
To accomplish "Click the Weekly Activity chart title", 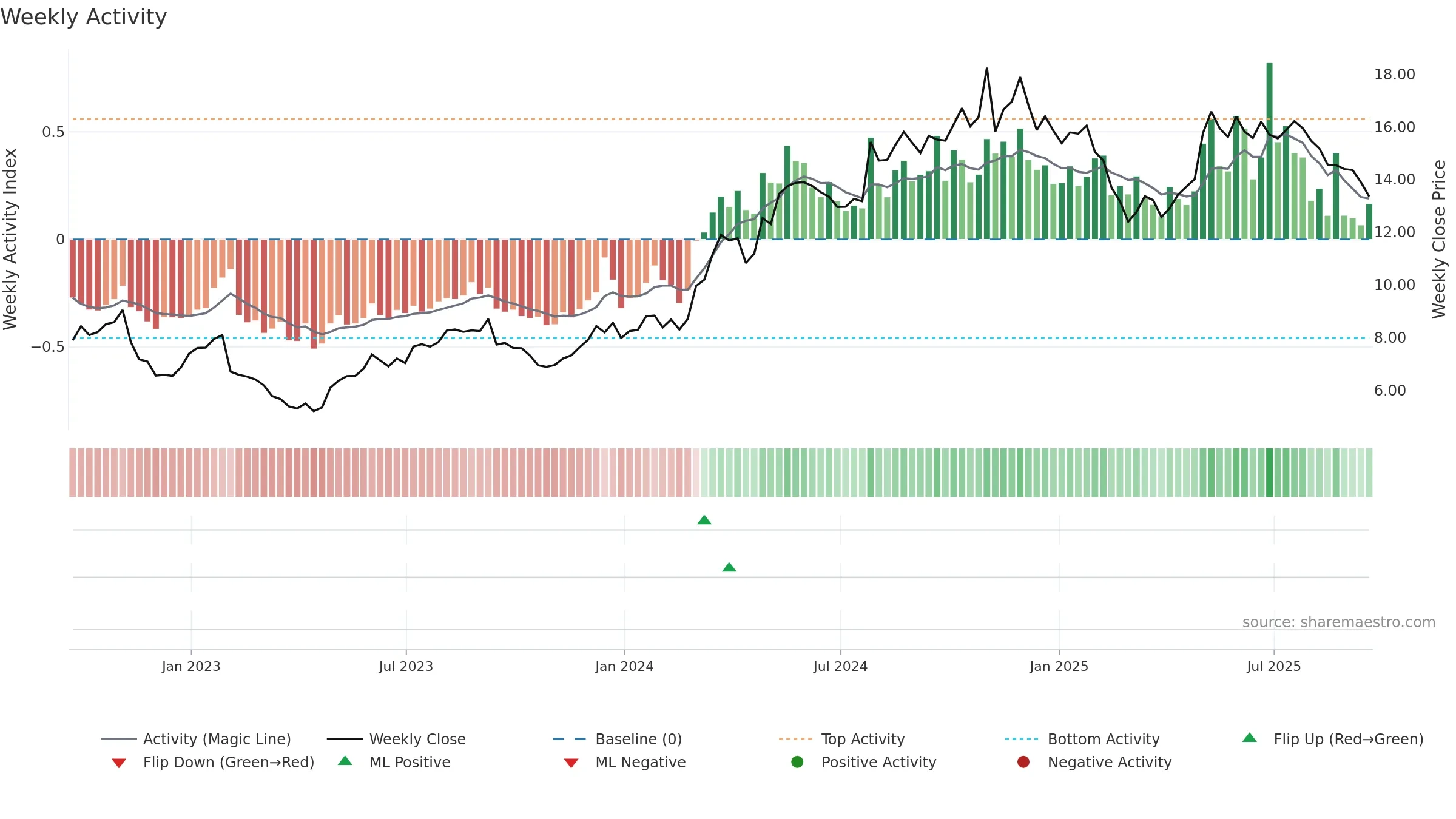I will [x=84, y=17].
